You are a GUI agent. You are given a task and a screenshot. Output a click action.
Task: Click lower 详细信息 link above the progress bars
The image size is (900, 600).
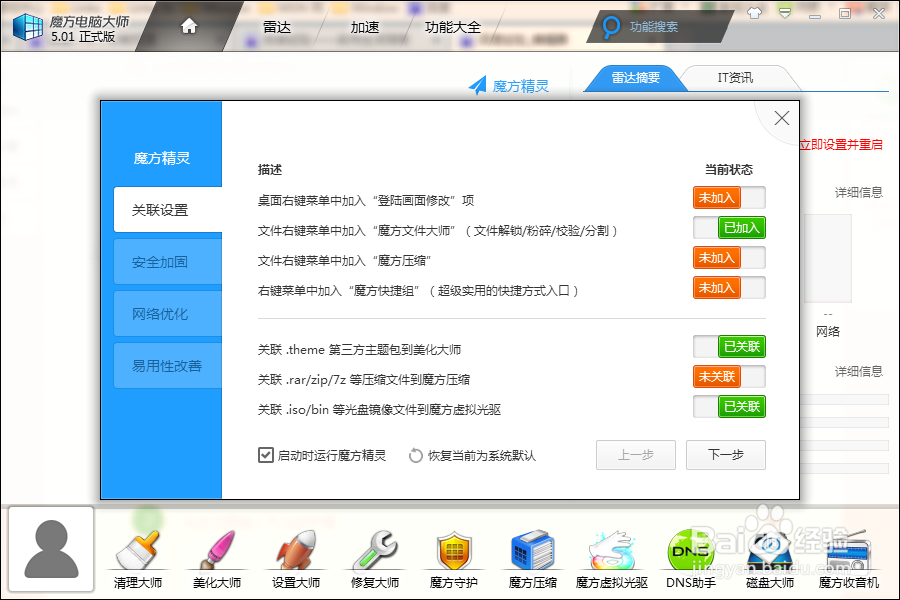point(859,371)
